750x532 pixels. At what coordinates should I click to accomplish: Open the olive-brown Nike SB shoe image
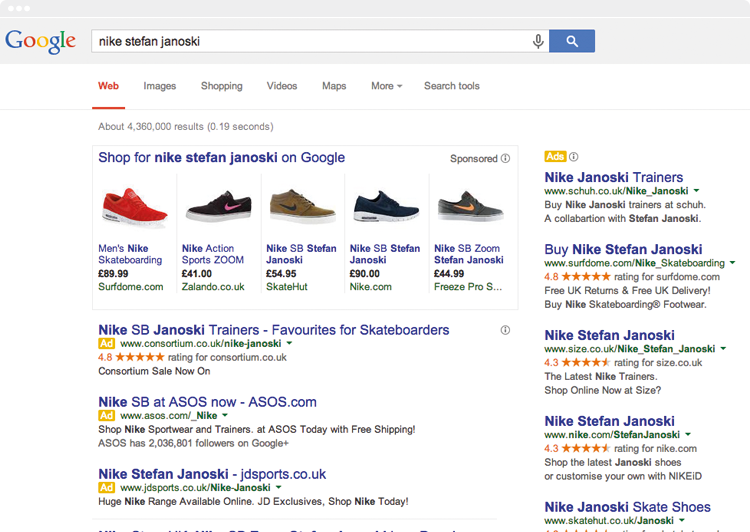[x=303, y=207]
